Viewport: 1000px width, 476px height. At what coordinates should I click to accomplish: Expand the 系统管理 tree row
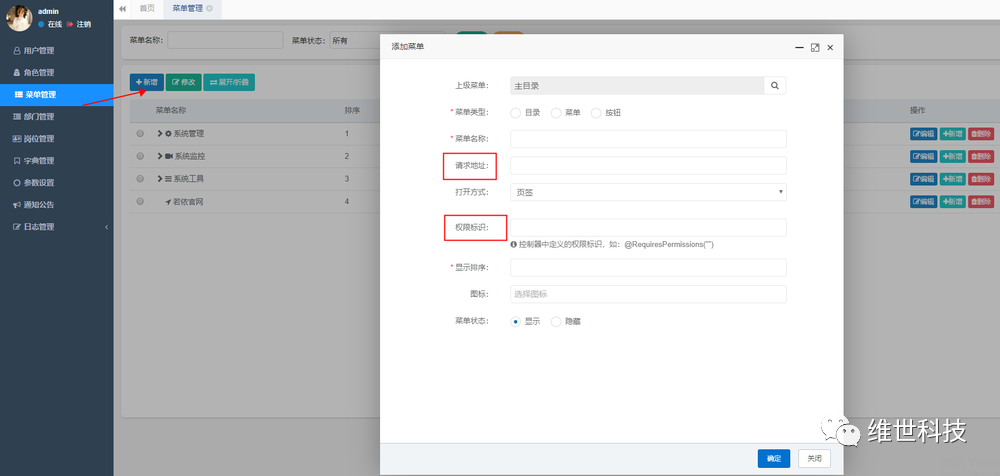coord(160,134)
